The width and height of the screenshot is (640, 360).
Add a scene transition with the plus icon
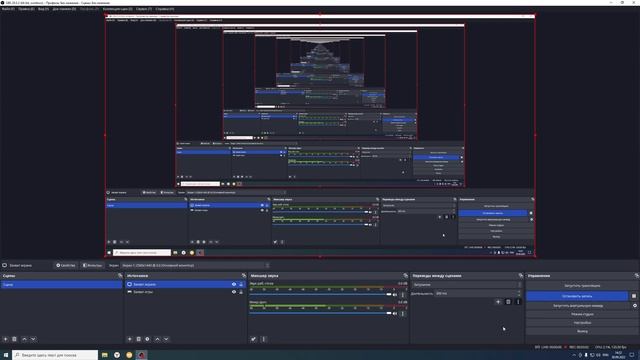pos(498,302)
